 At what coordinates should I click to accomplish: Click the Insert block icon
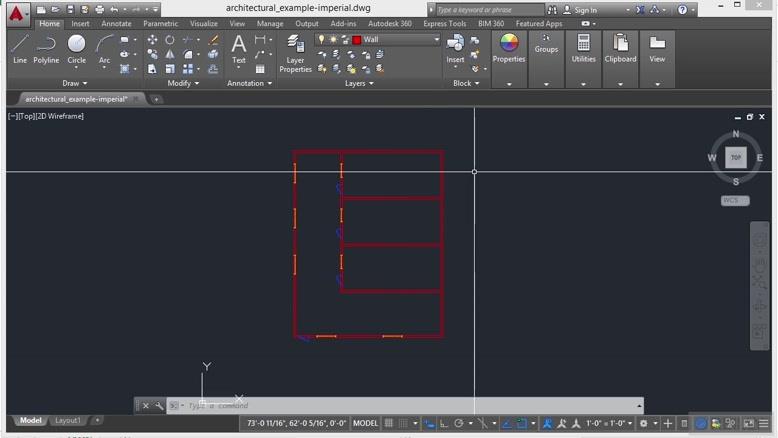click(x=455, y=49)
